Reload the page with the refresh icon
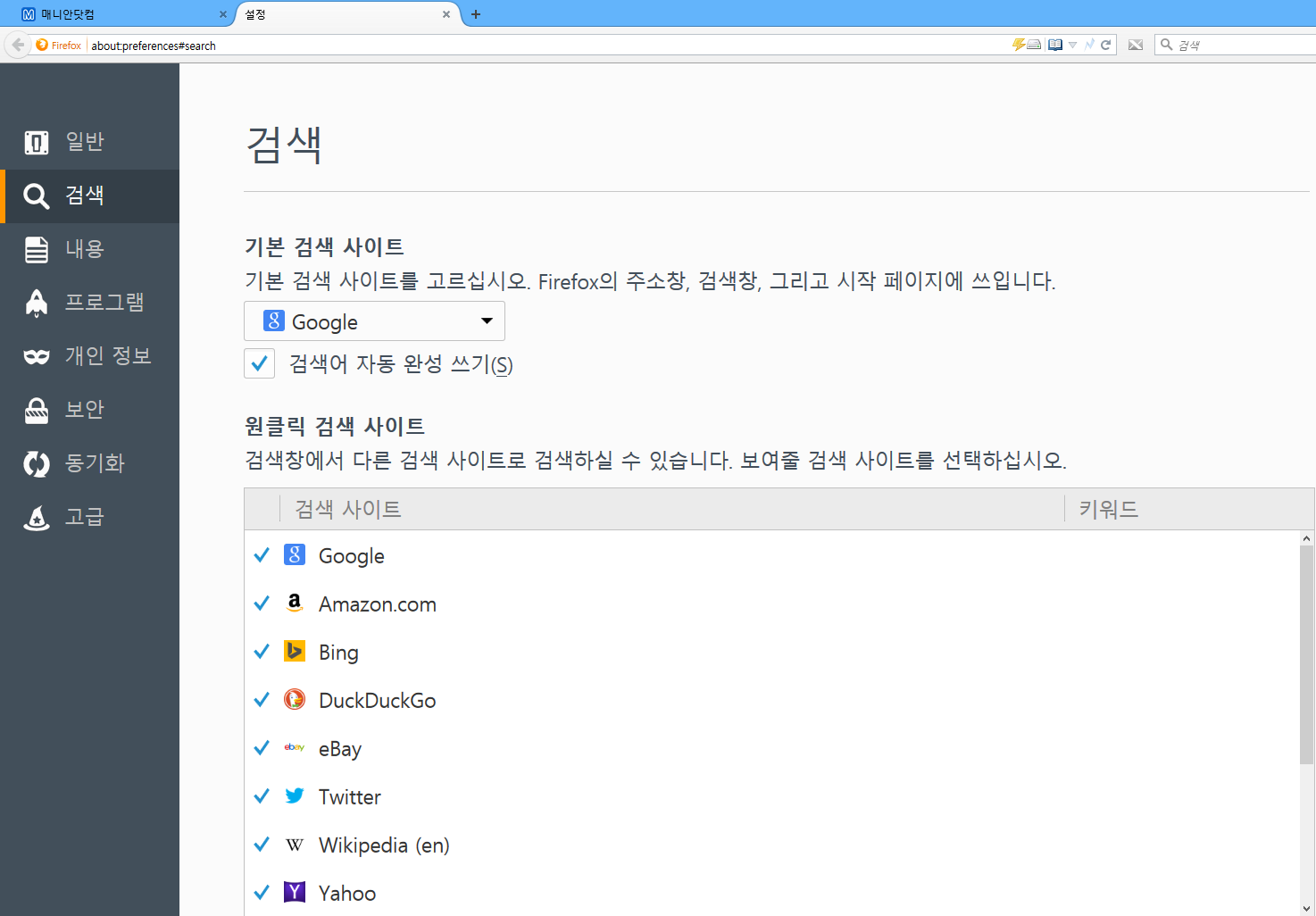 1105,45
